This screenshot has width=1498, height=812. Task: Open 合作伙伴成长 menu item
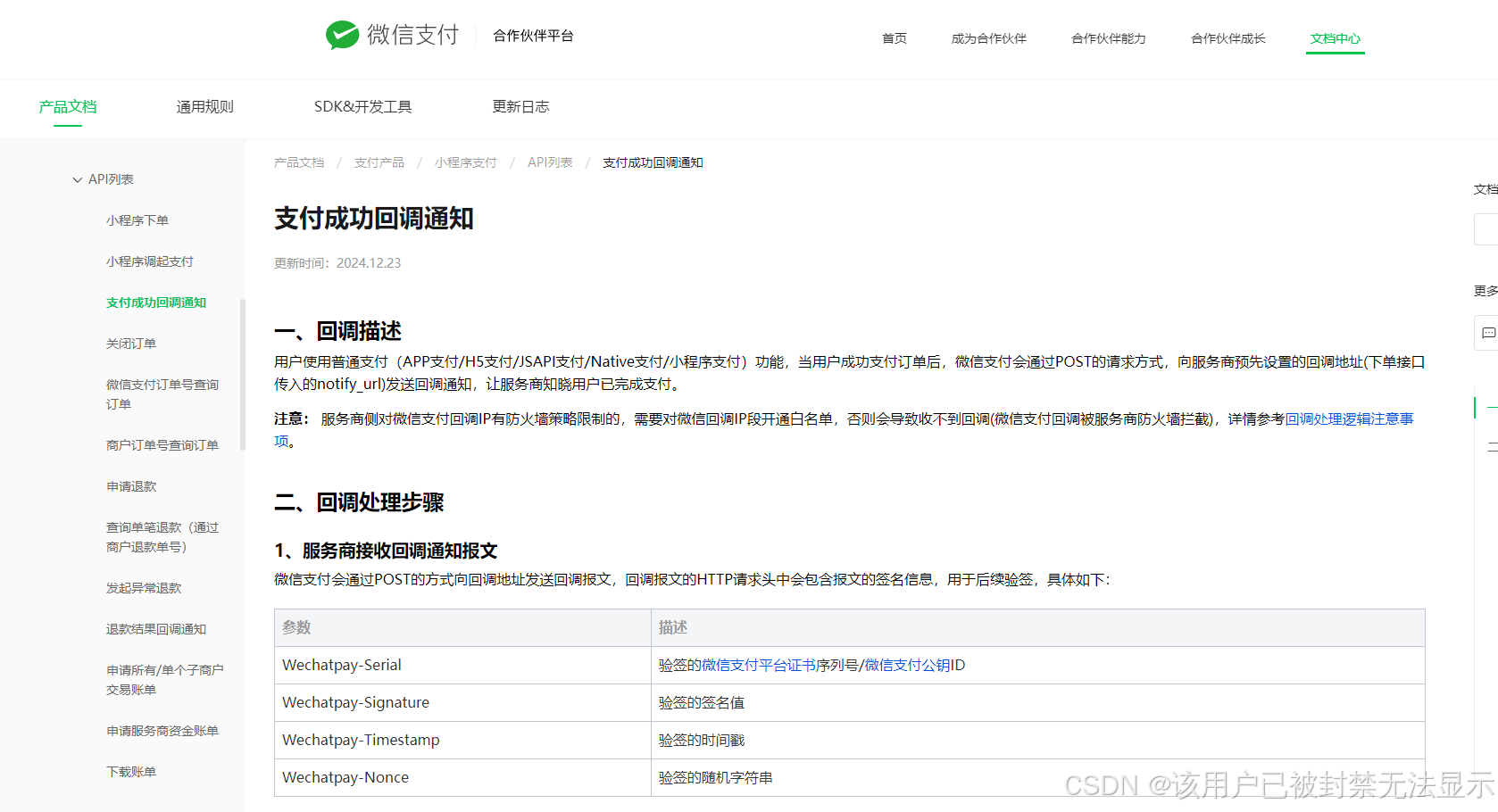[1228, 38]
